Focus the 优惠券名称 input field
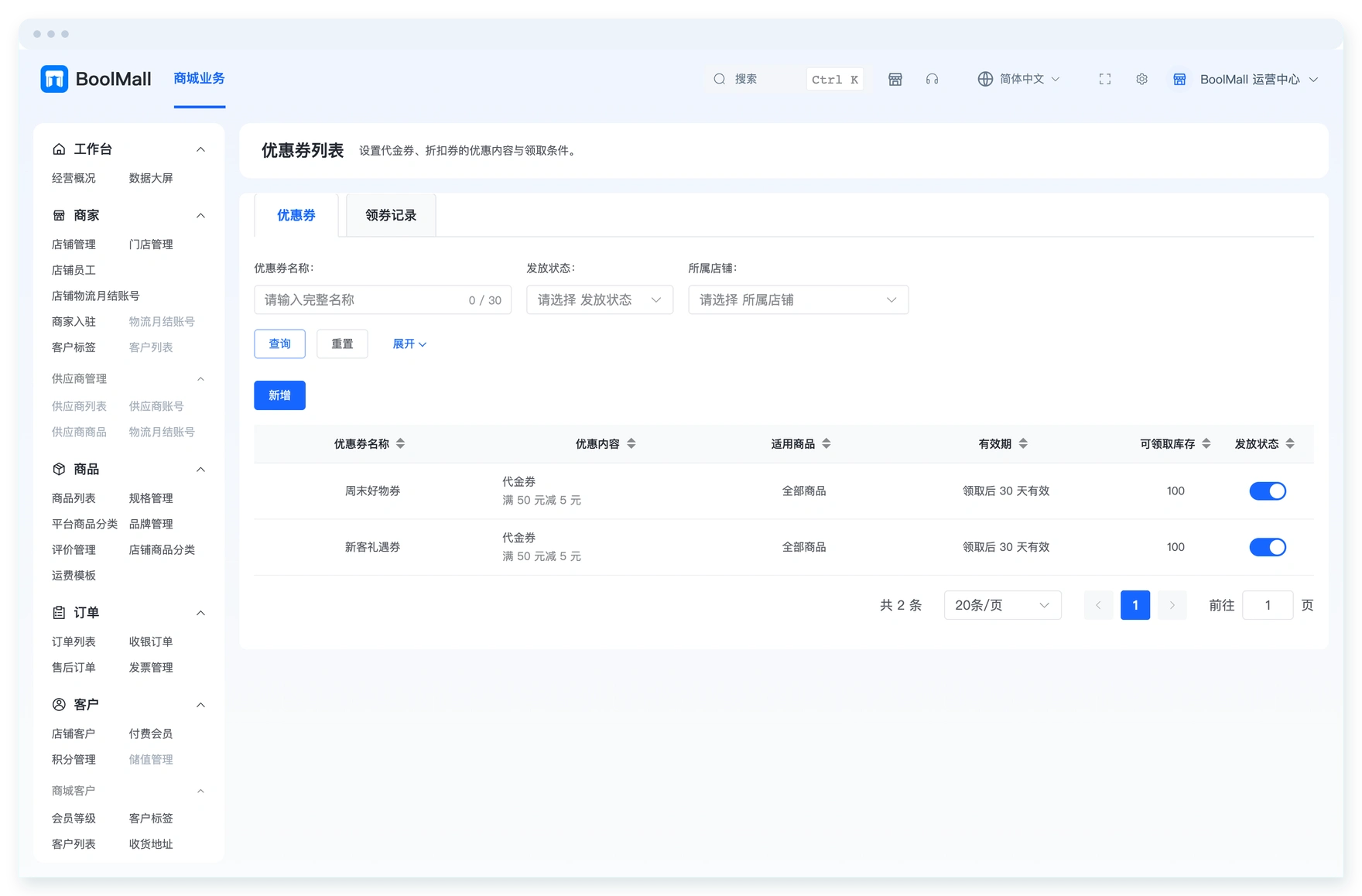The height and width of the screenshot is (896, 1362). point(382,299)
